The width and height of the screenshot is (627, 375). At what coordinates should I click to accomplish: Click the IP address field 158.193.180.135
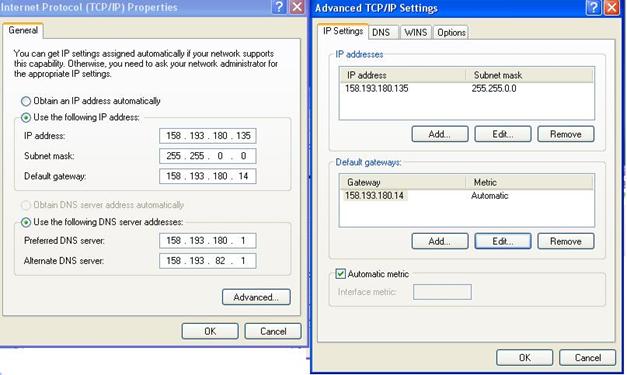208,136
